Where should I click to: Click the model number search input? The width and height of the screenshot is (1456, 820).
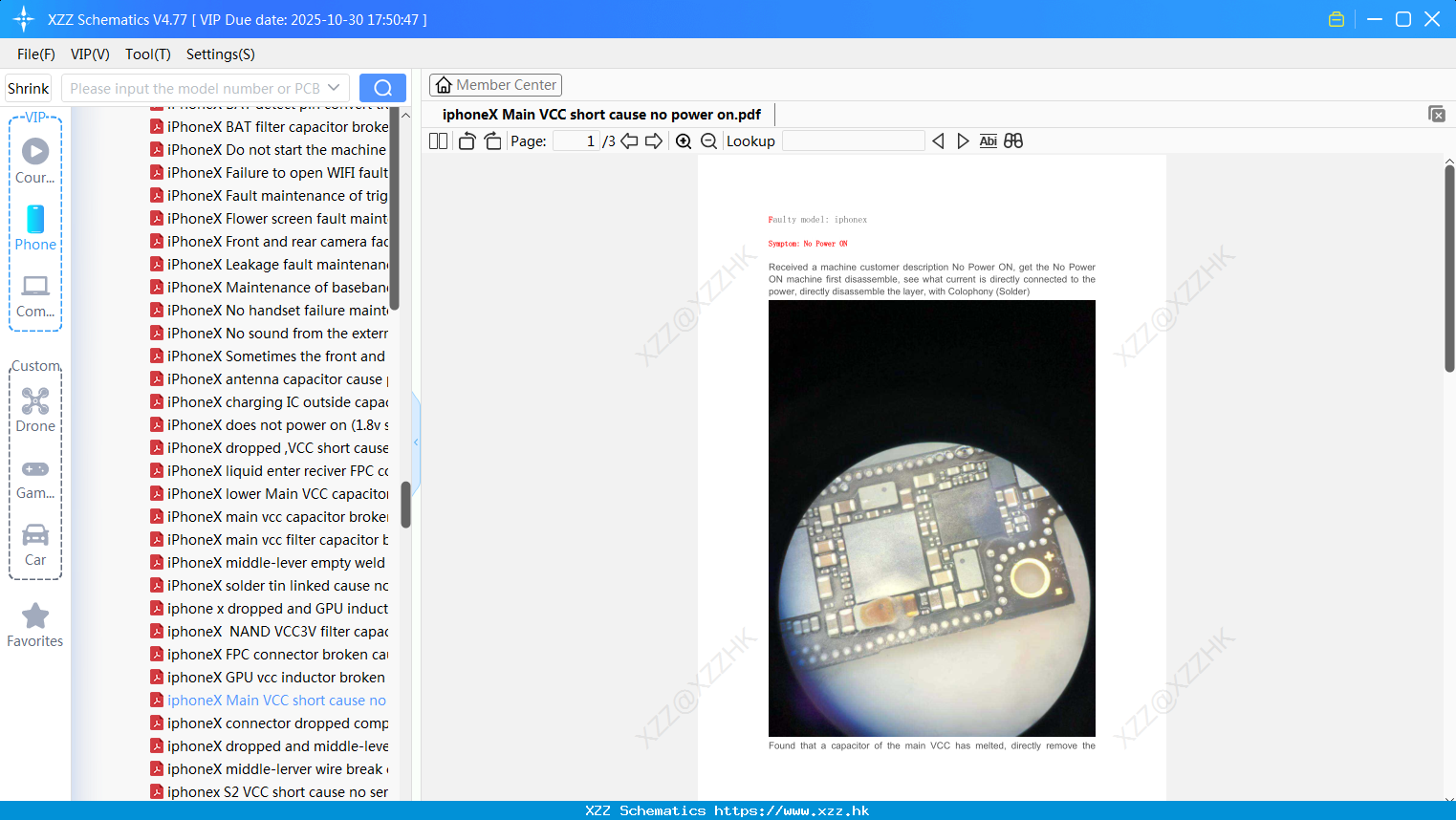click(x=195, y=88)
